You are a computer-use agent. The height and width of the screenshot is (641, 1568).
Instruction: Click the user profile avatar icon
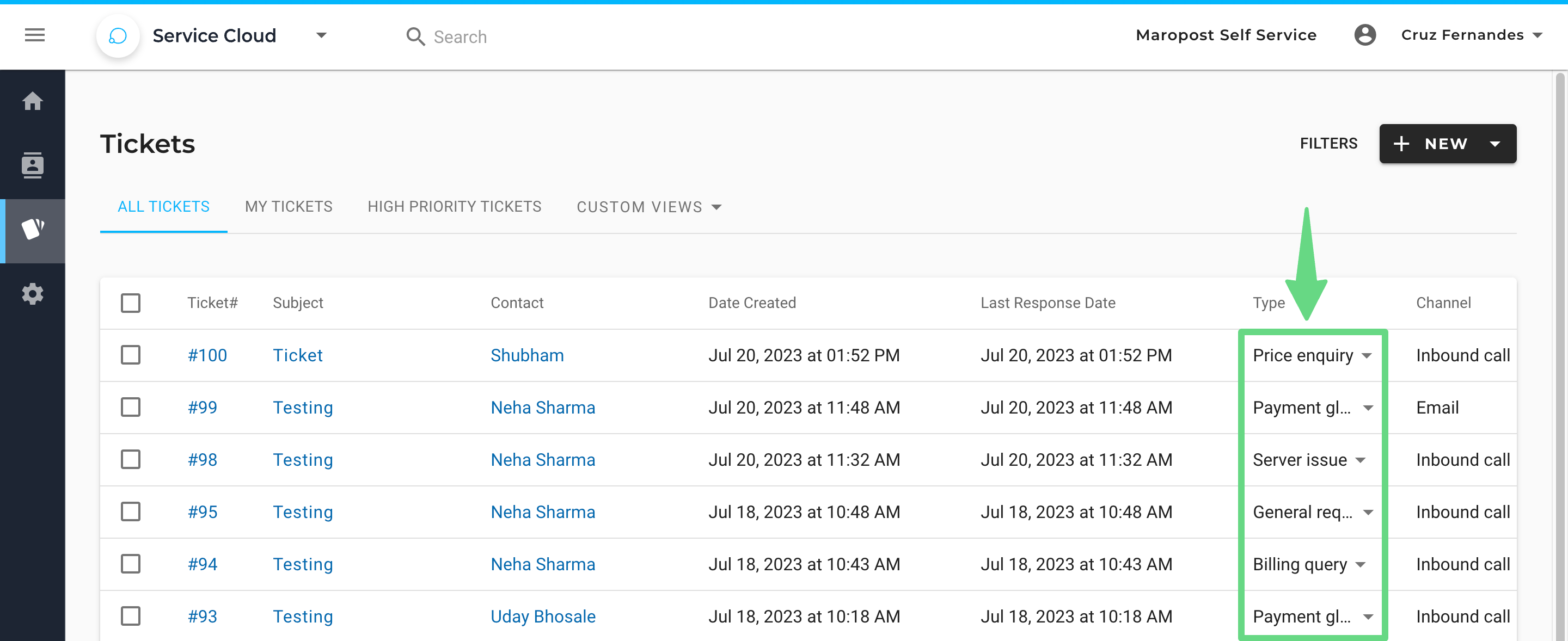(1365, 35)
